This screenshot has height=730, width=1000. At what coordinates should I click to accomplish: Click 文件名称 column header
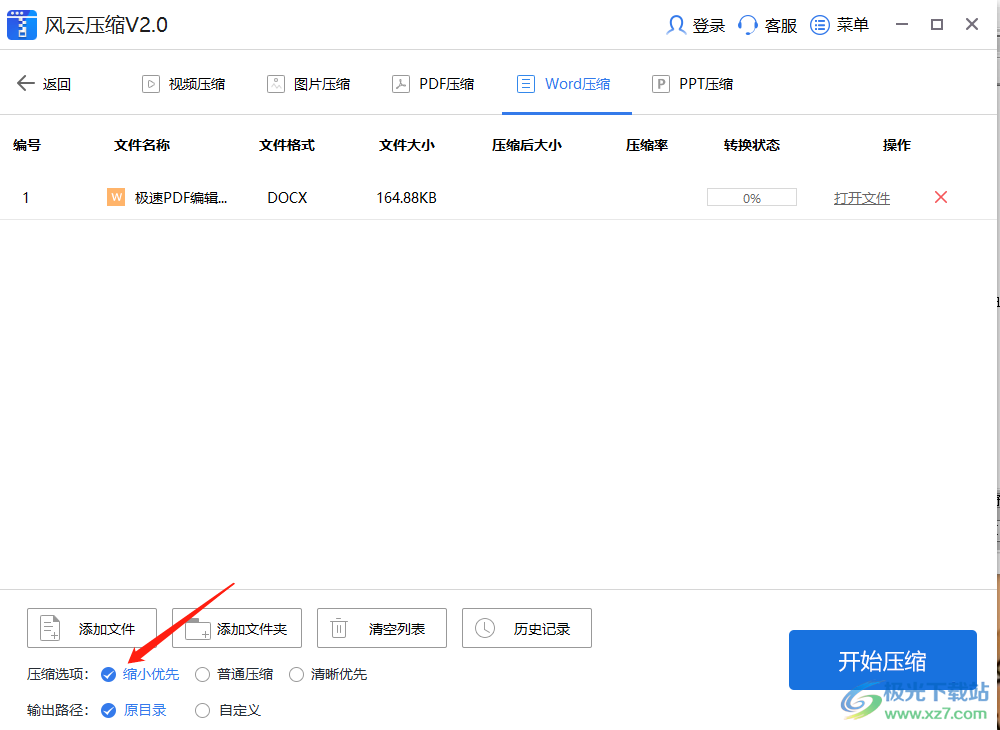pos(142,145)
